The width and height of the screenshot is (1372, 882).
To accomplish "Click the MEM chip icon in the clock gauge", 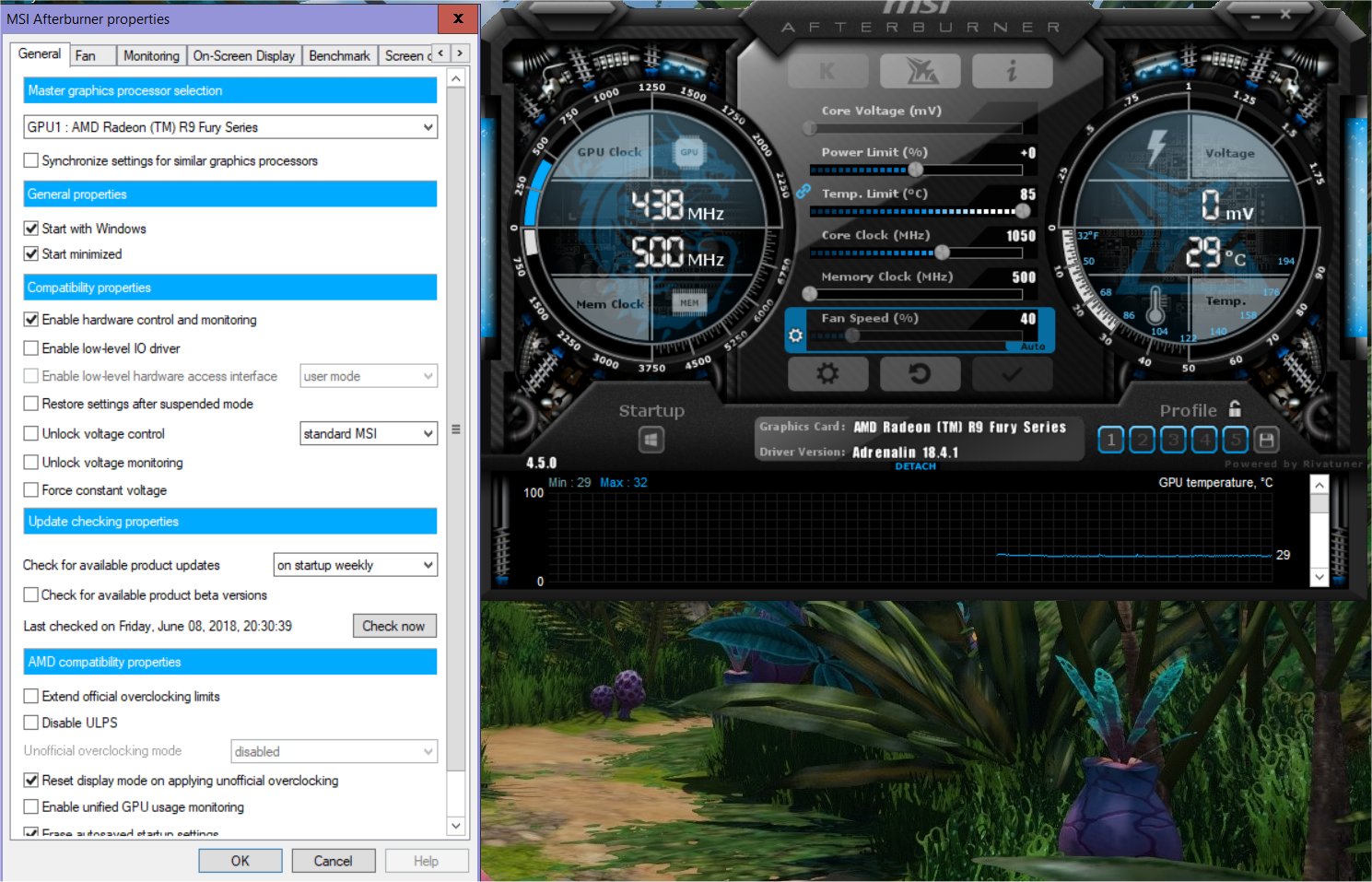I will tap(689, 302).
